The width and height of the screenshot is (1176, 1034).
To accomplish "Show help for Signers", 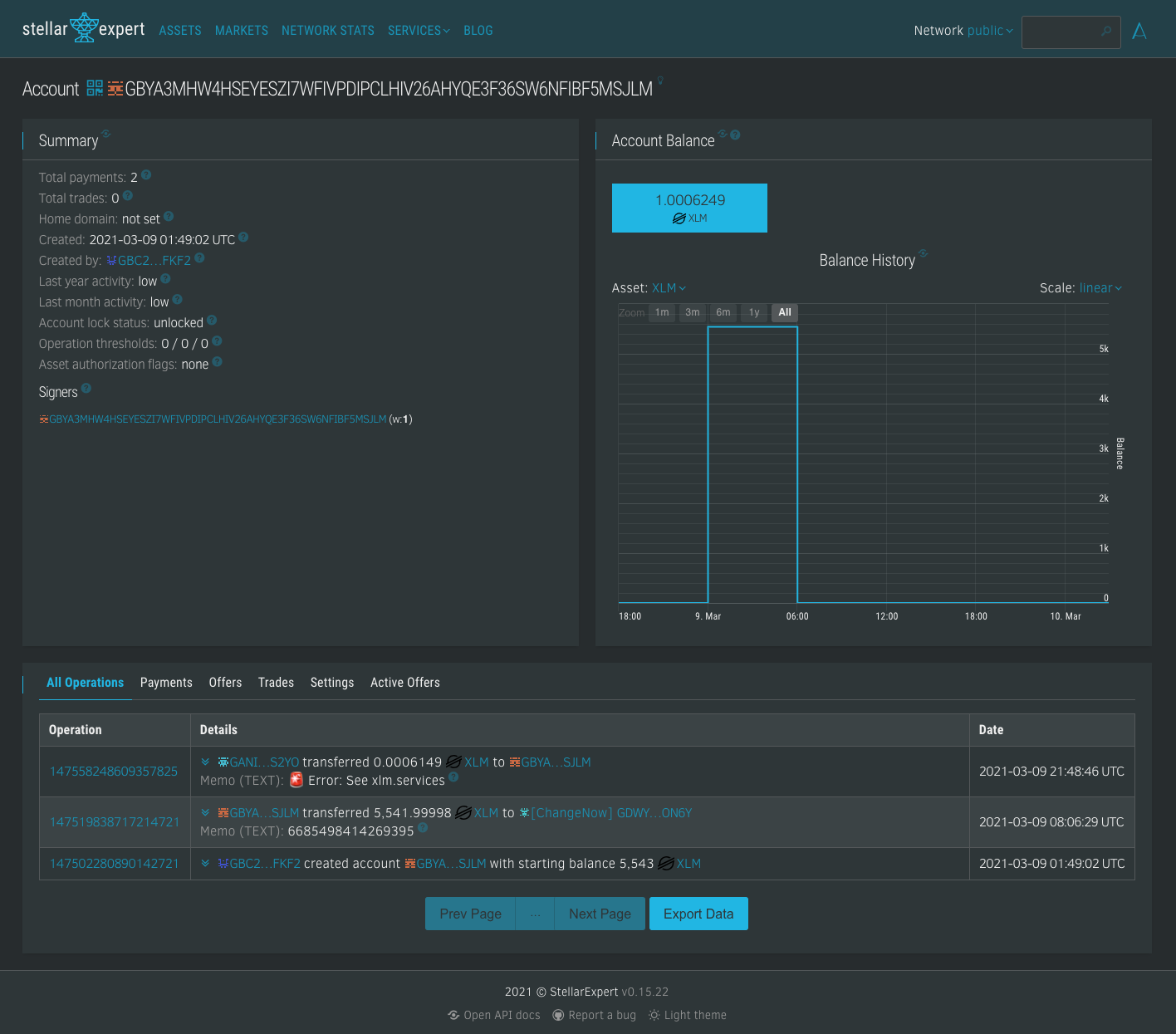I will (x=86, y=388).
